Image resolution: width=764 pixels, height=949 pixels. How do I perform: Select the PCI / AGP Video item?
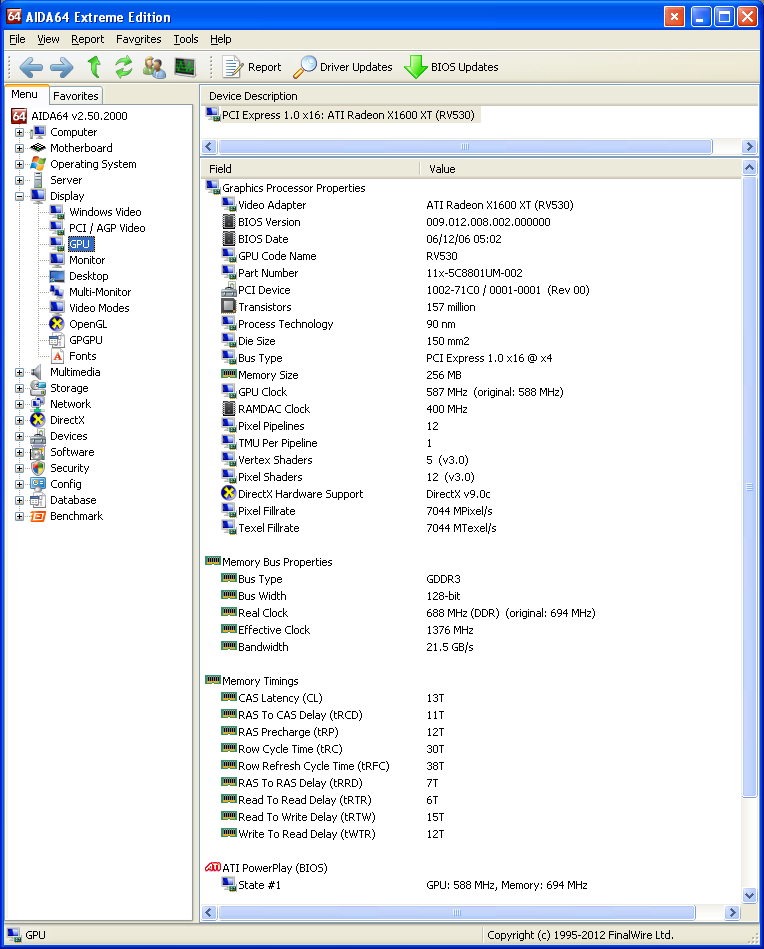(x=107, y=228)
